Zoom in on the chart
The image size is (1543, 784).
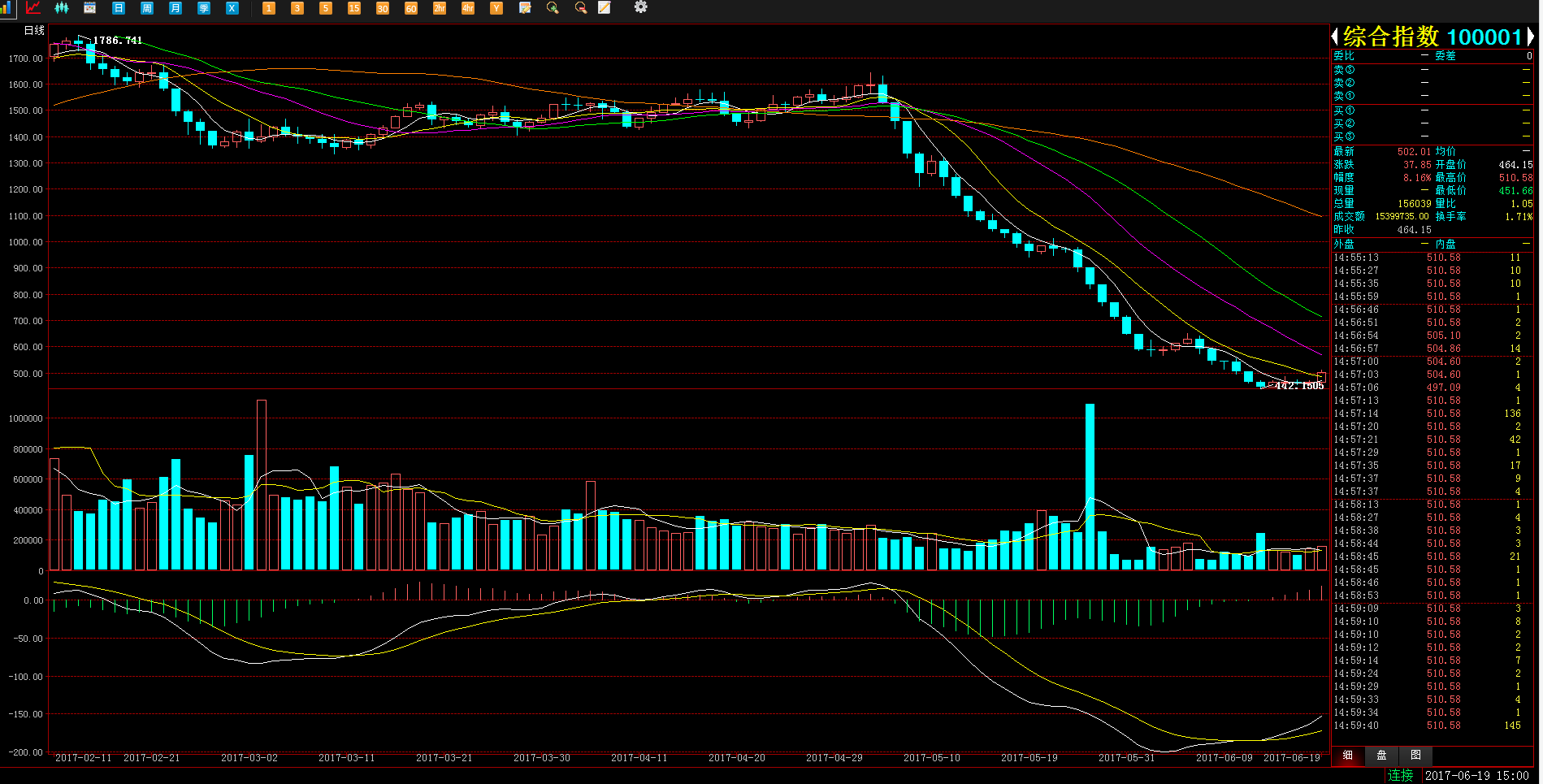(x=553, y=8)
